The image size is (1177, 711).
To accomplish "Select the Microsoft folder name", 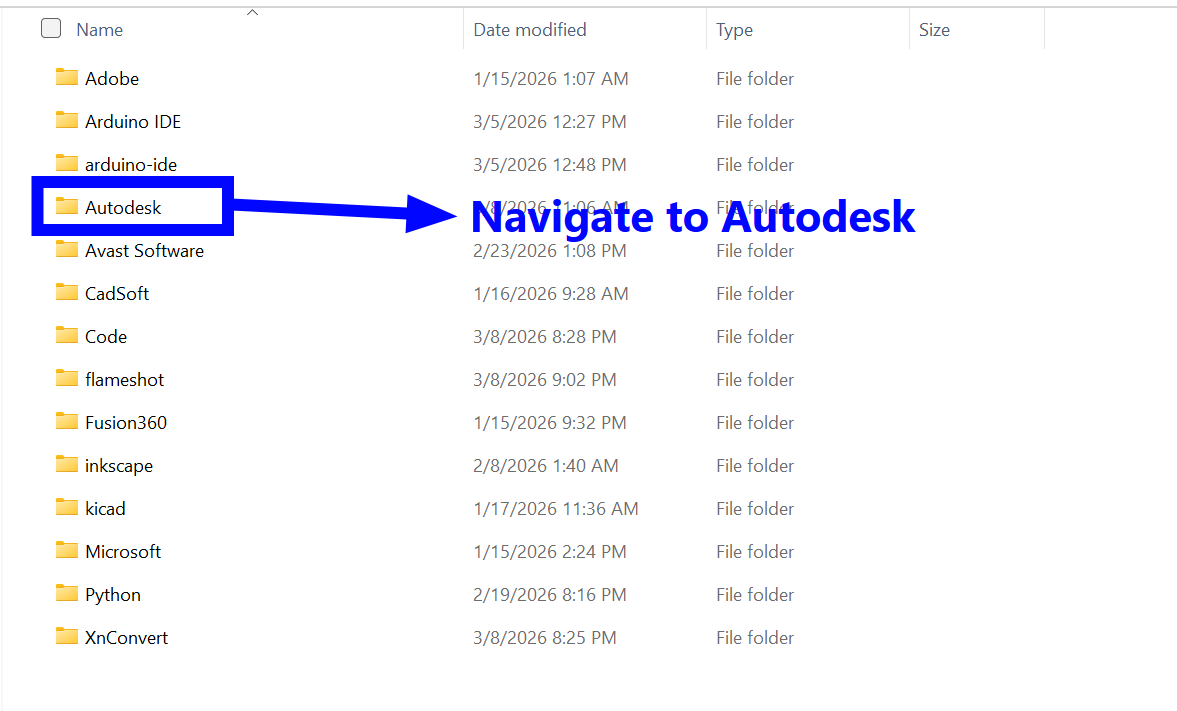I will [x=123, y=551].
